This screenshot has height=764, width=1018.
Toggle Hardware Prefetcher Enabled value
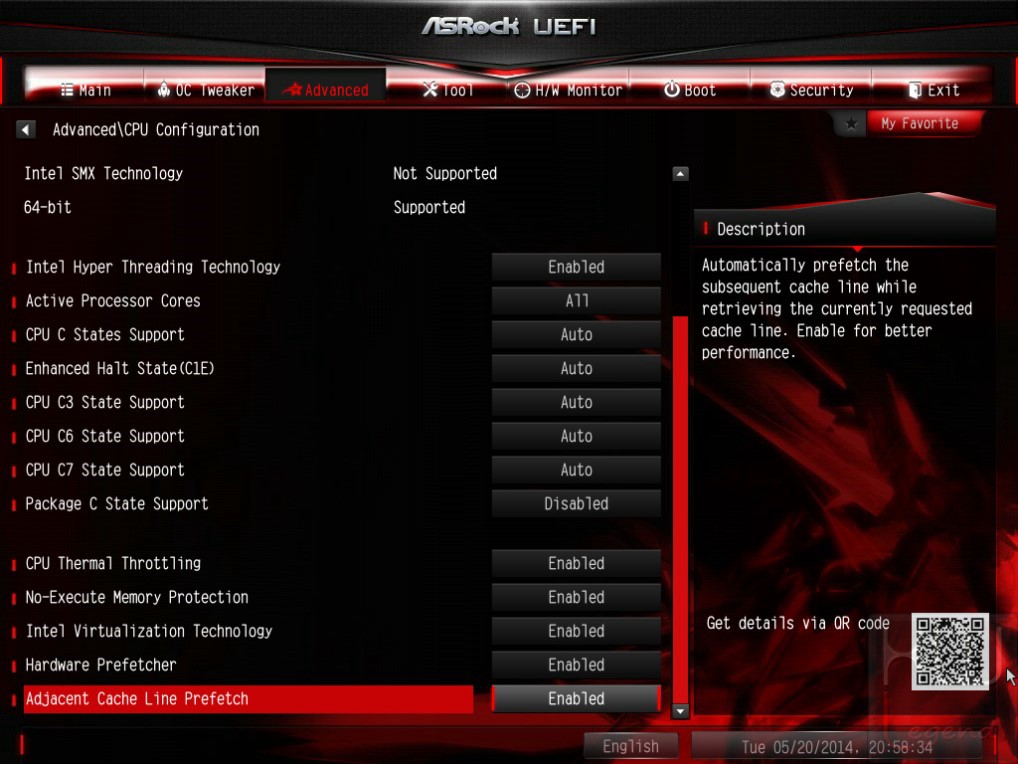(576, 665)
